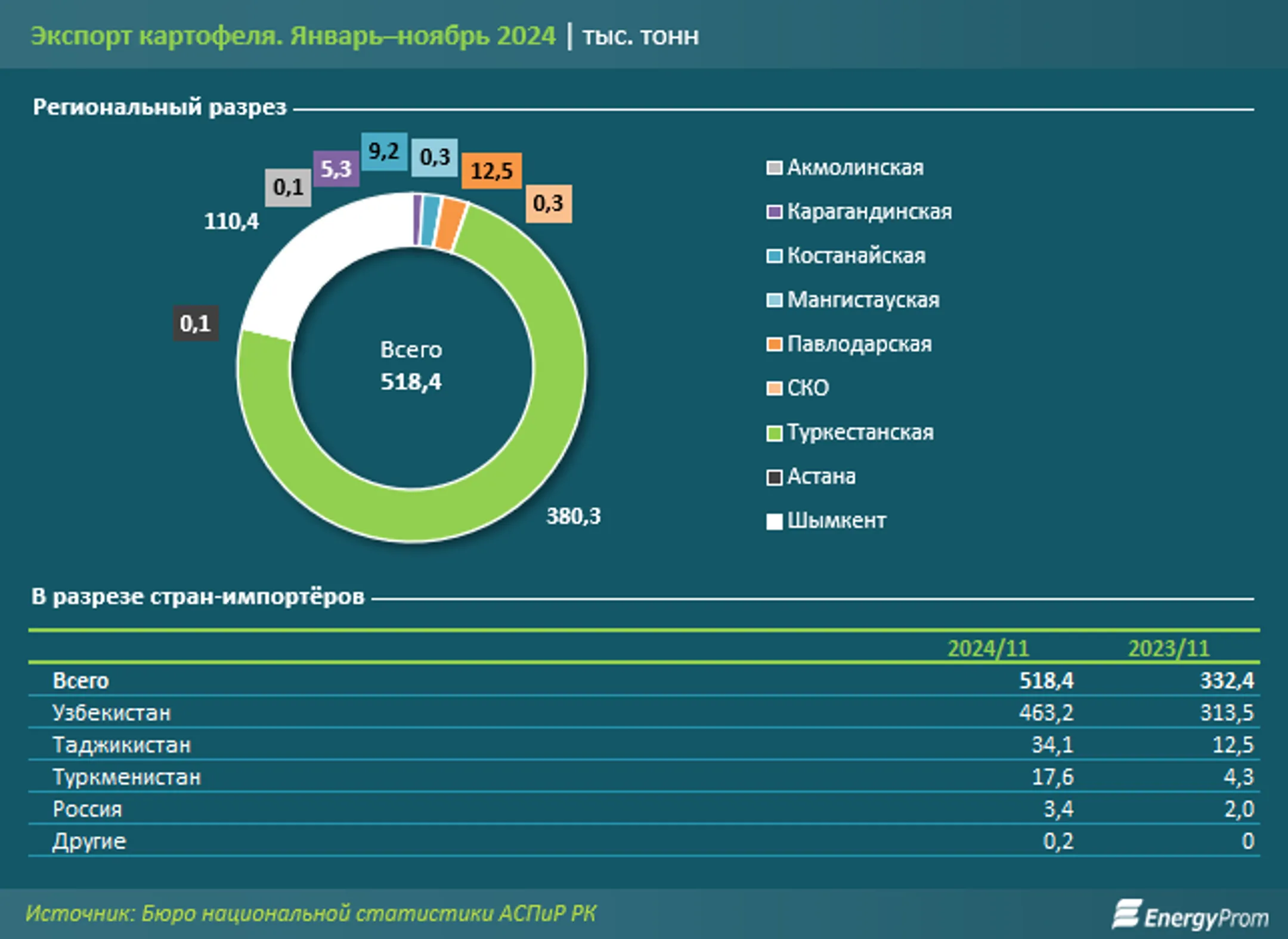Select the Павлодарская legend label
The image size is (1288, 939).
click(x=859, y=344)
